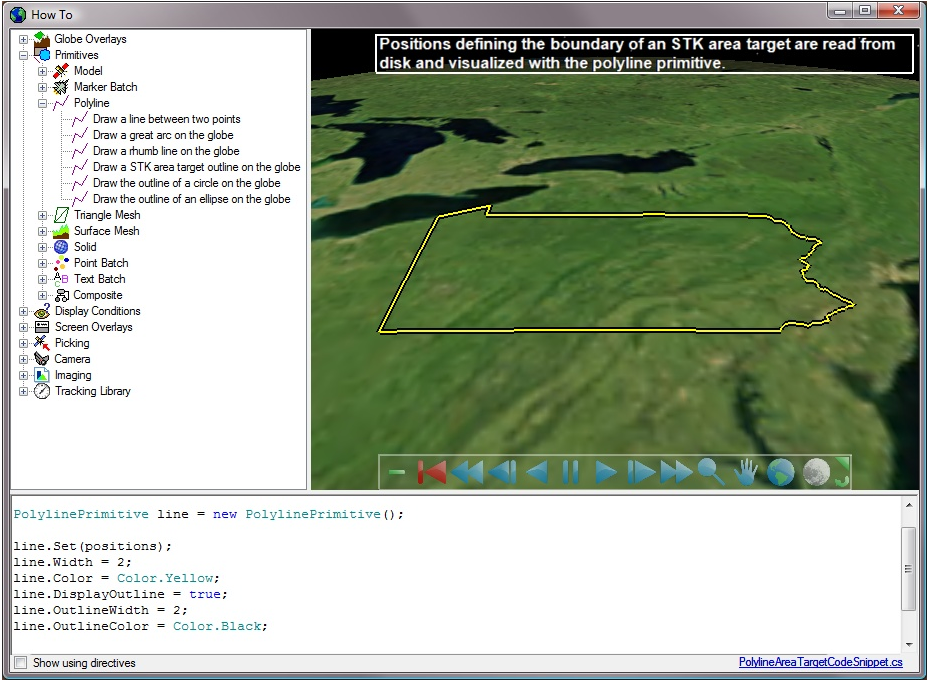Pause the animation
The width and height of the screenshot is (932, 682).
pos(570,473)
